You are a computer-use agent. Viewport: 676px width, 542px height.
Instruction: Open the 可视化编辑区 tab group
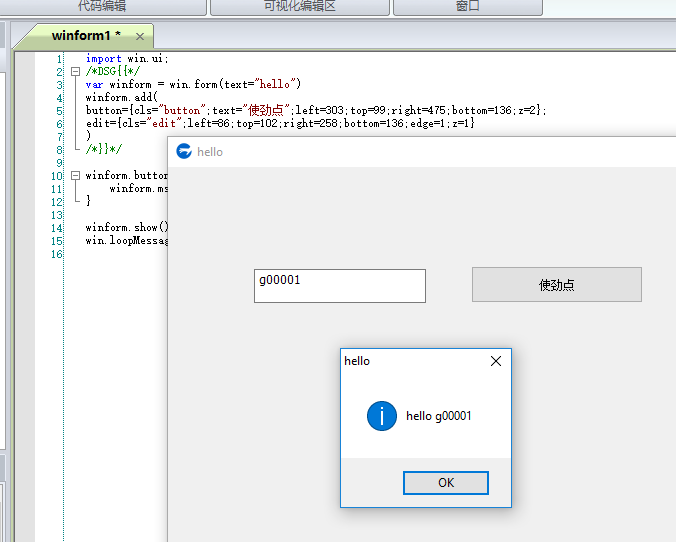[299, 6]
